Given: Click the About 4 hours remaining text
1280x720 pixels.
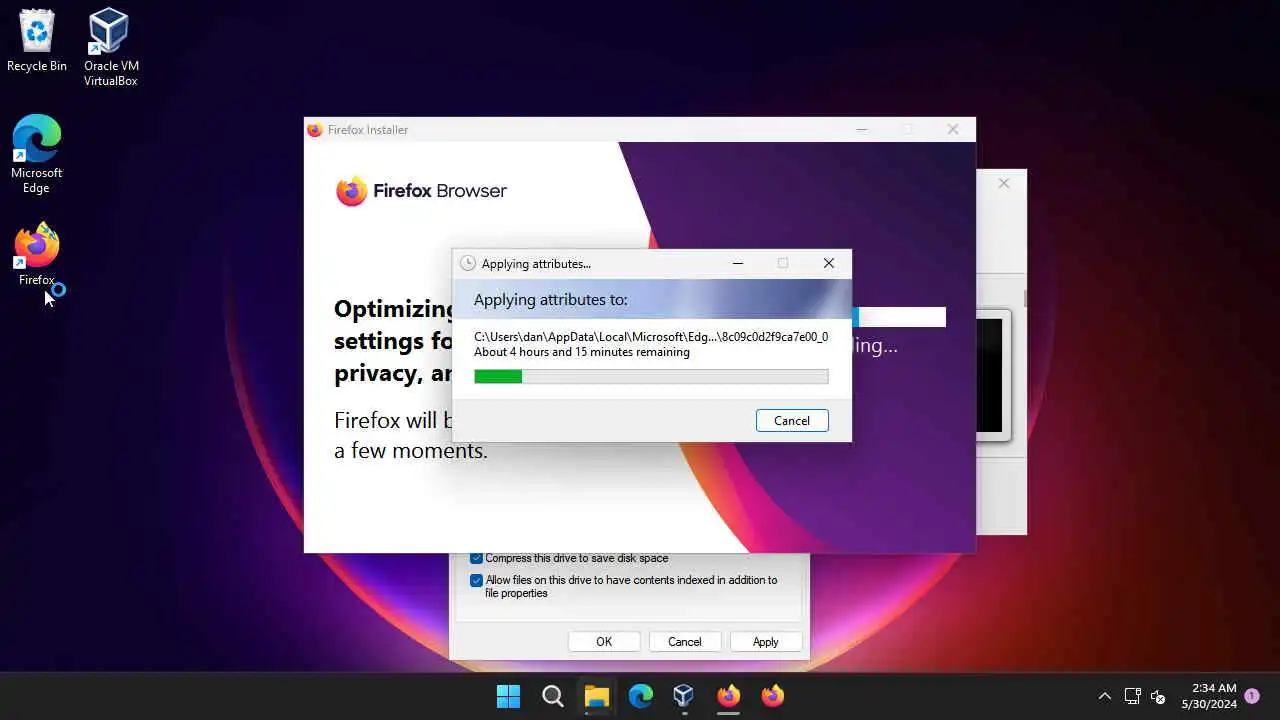Looking at the screenshot, I should [x=582, y=352].
